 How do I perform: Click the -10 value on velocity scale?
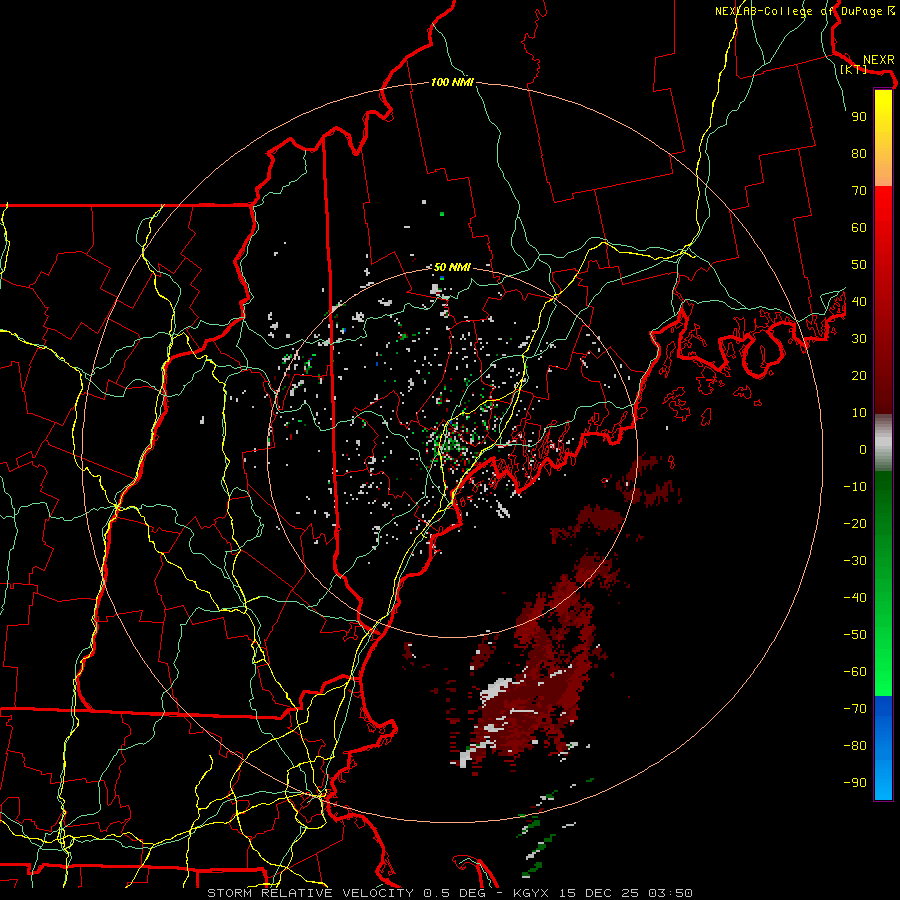(x=855, y=487)
